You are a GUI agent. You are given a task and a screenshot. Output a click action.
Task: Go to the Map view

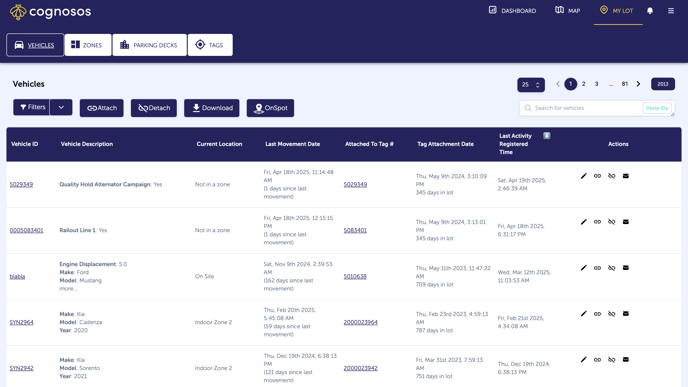tap(567, 11)
